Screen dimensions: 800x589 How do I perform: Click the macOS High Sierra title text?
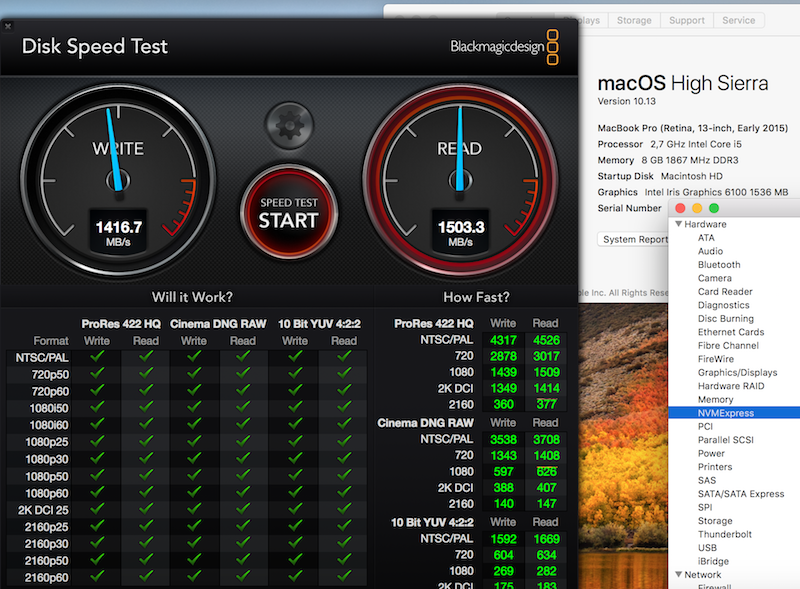coord(683,83)
